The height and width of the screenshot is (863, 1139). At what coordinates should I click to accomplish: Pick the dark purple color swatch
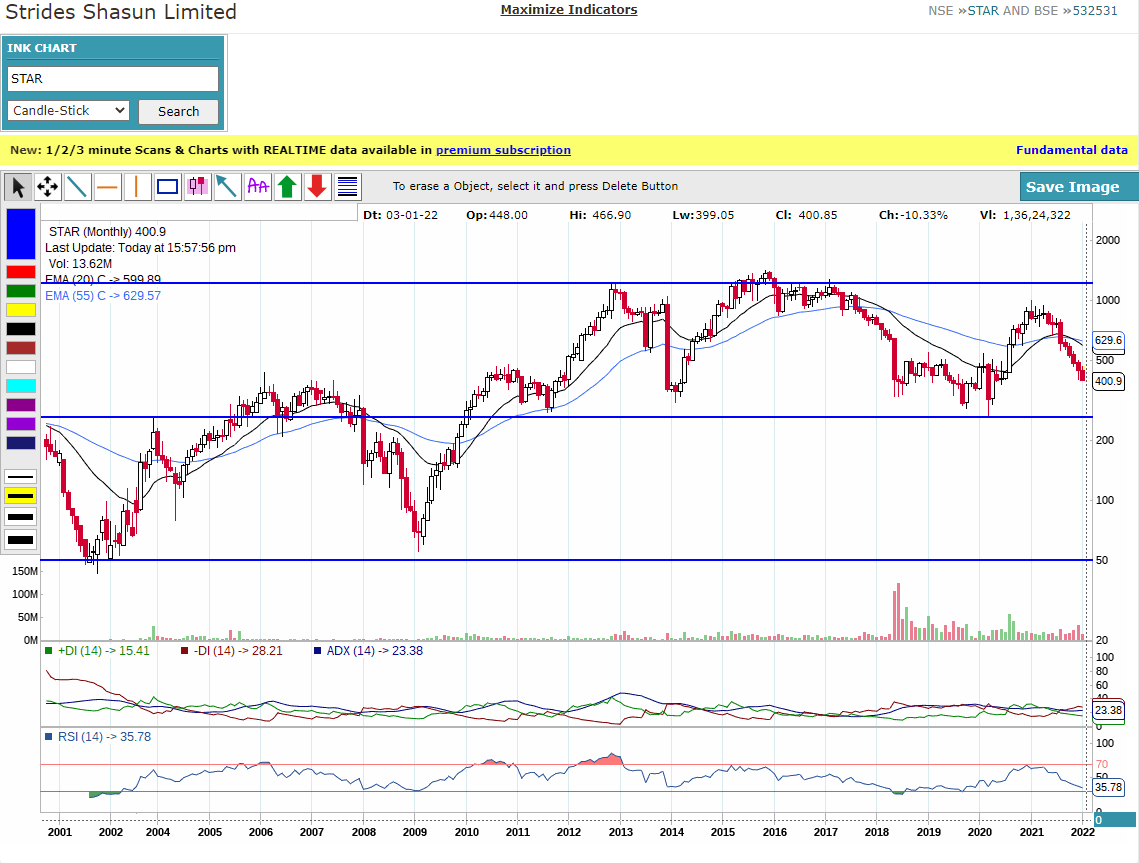click(x=21, y=405)
